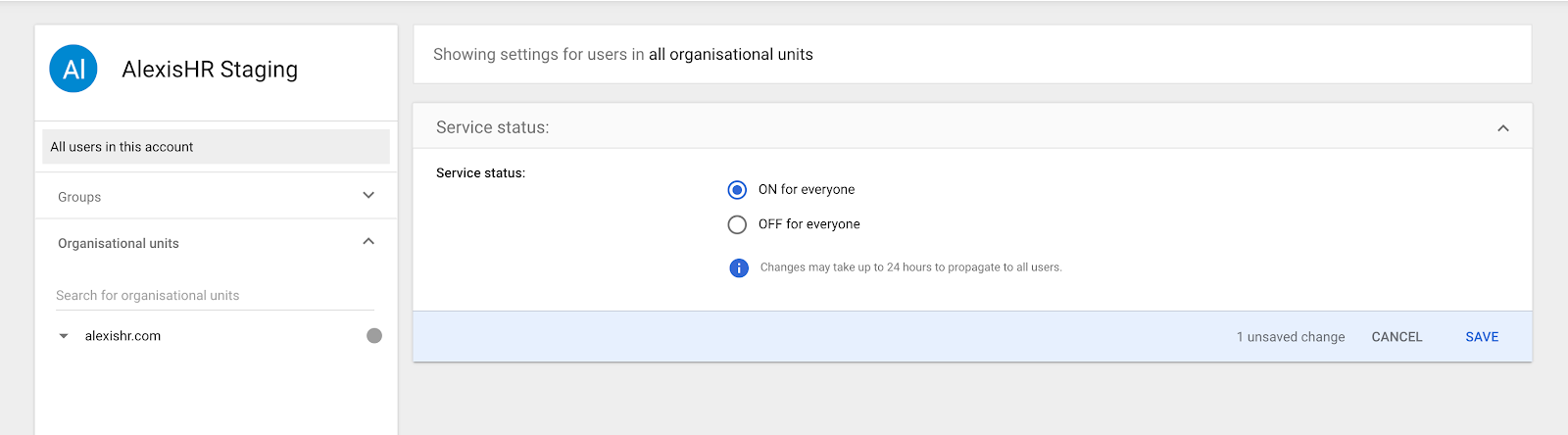1568x435 pixels.
Task: Select All users in this account
Action: click(x=216, y=147)
